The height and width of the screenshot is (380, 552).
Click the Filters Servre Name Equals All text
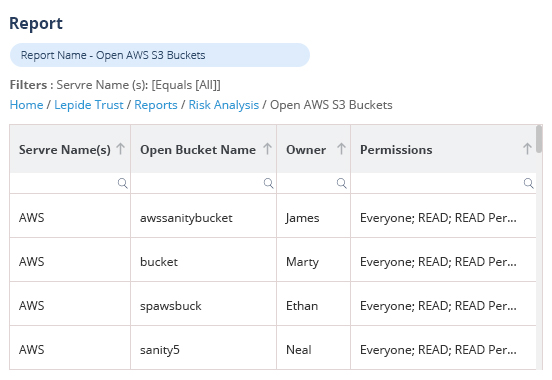pos(115,85)
